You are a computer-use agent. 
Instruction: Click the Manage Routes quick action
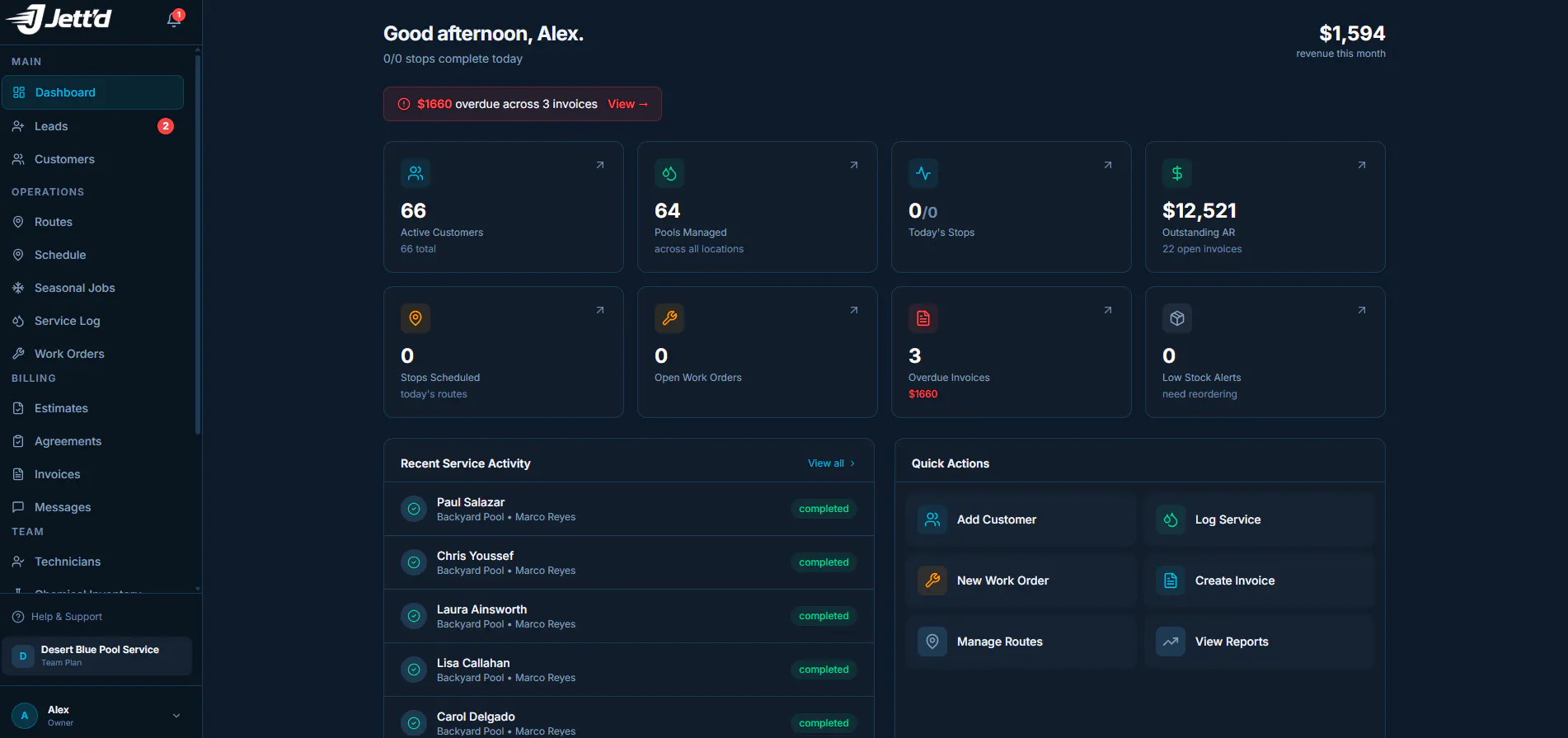(x=1021, y=642)
